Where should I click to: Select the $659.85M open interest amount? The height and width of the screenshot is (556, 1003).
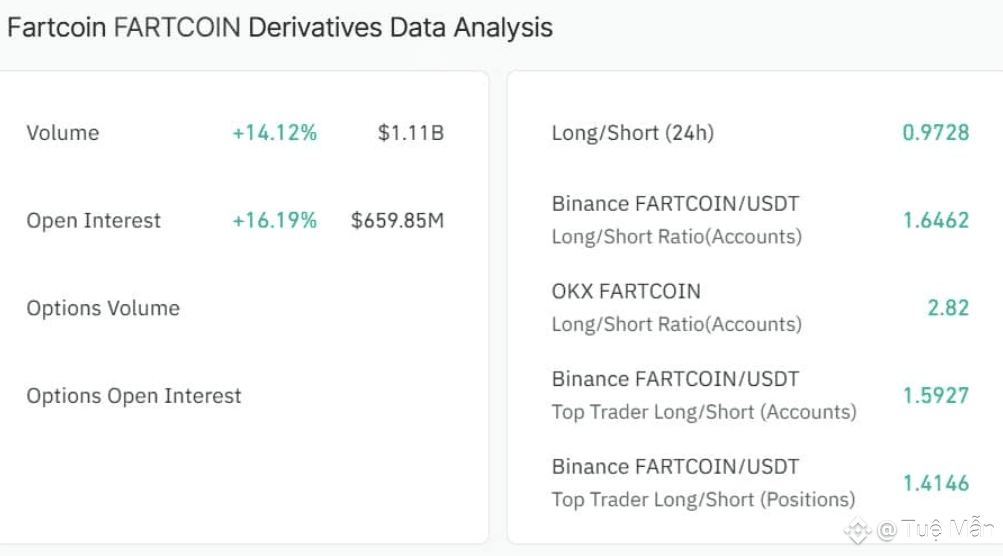[397, 221]
